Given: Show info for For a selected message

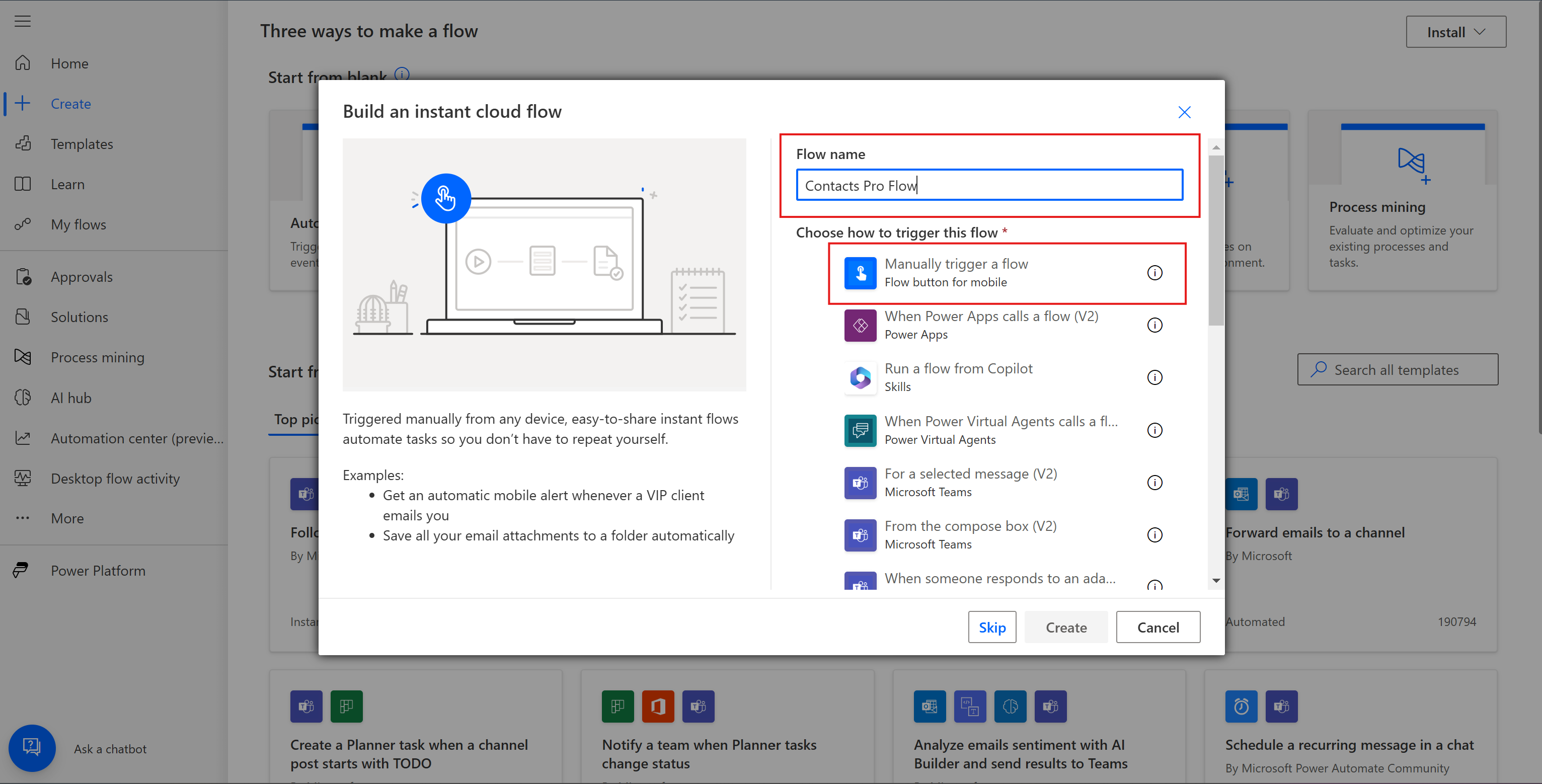Looking at the screenshot, I should (1154, 483).
